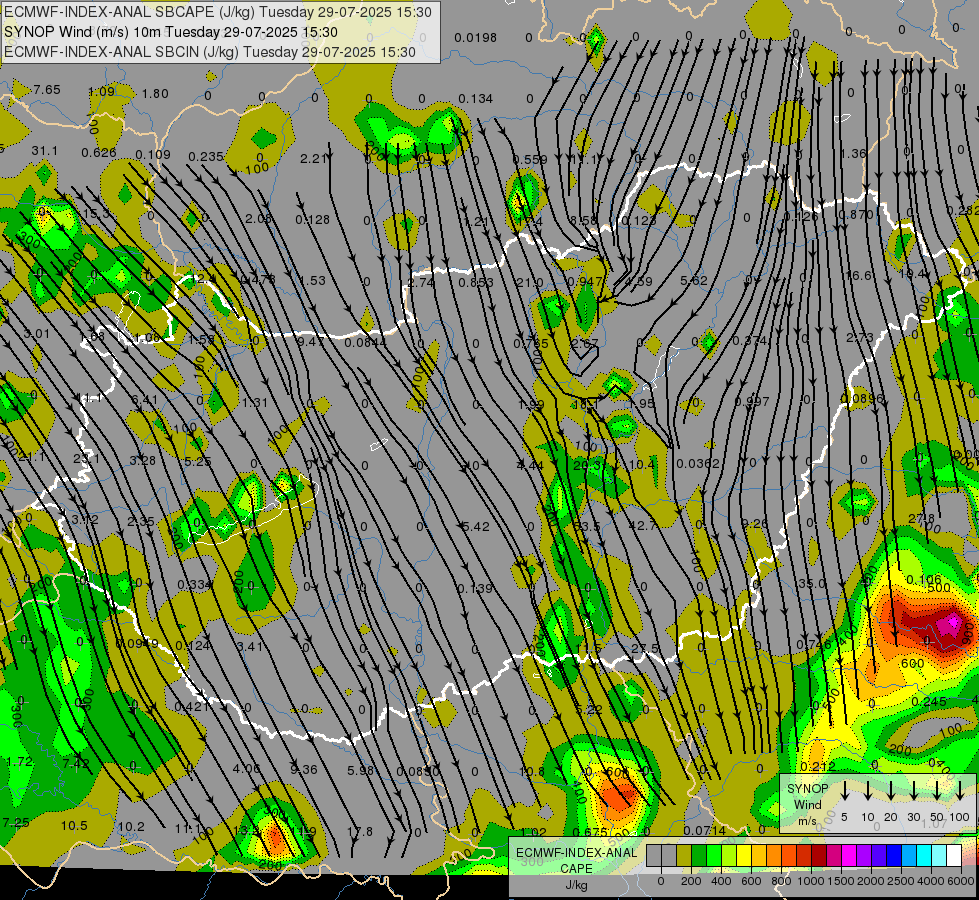Click the map value '0.245'
This screenshot has height=900, width=979.
(x=928, y=701)
